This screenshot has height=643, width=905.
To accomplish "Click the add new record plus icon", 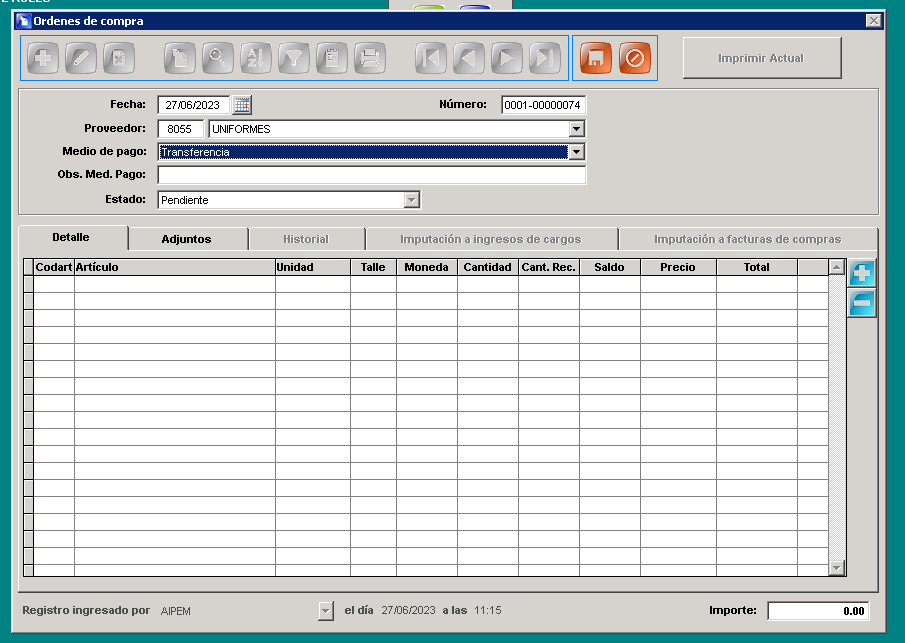I will (43, 58).
